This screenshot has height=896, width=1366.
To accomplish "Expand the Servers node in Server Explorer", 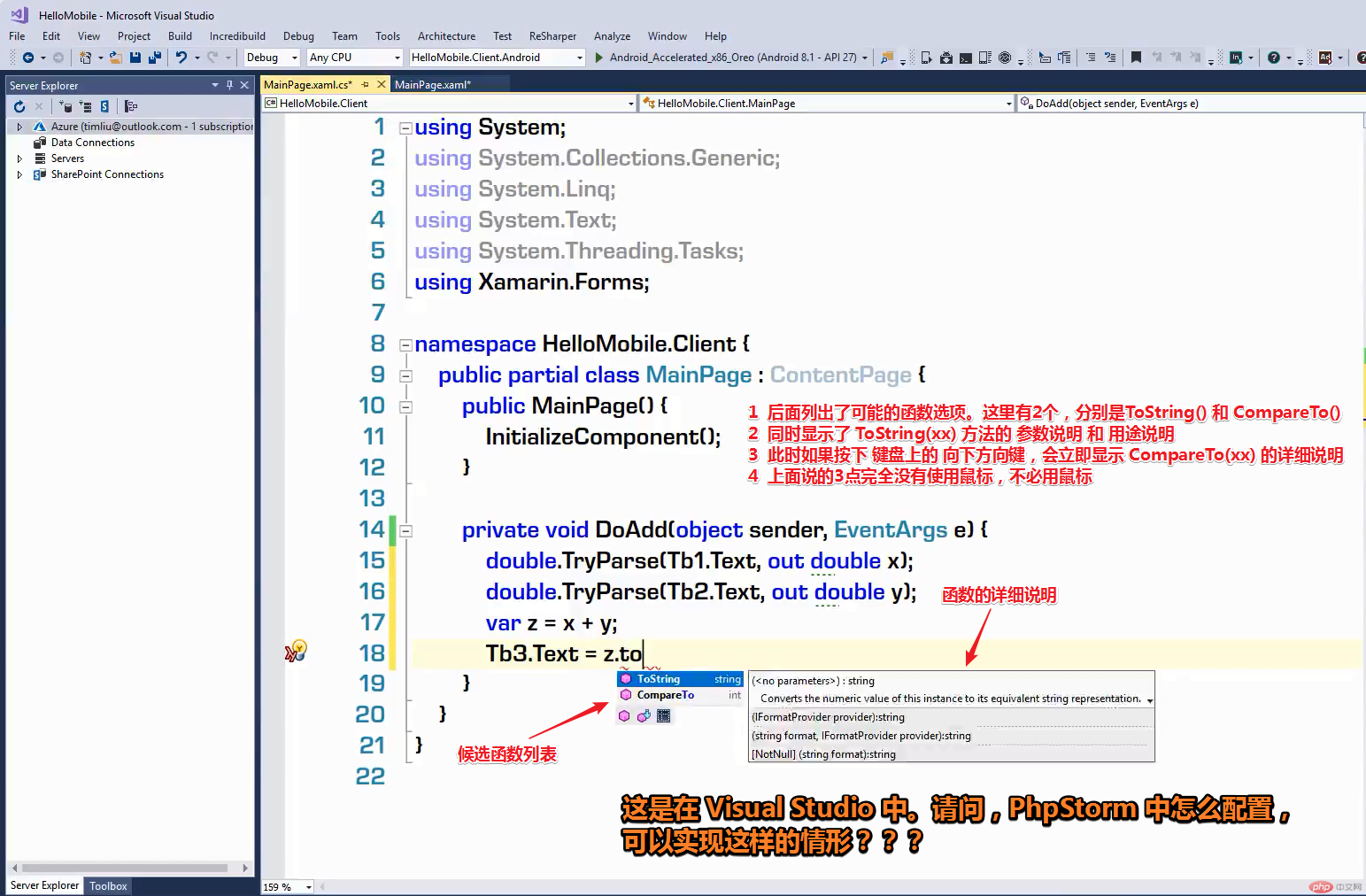I will pos(19,158).
